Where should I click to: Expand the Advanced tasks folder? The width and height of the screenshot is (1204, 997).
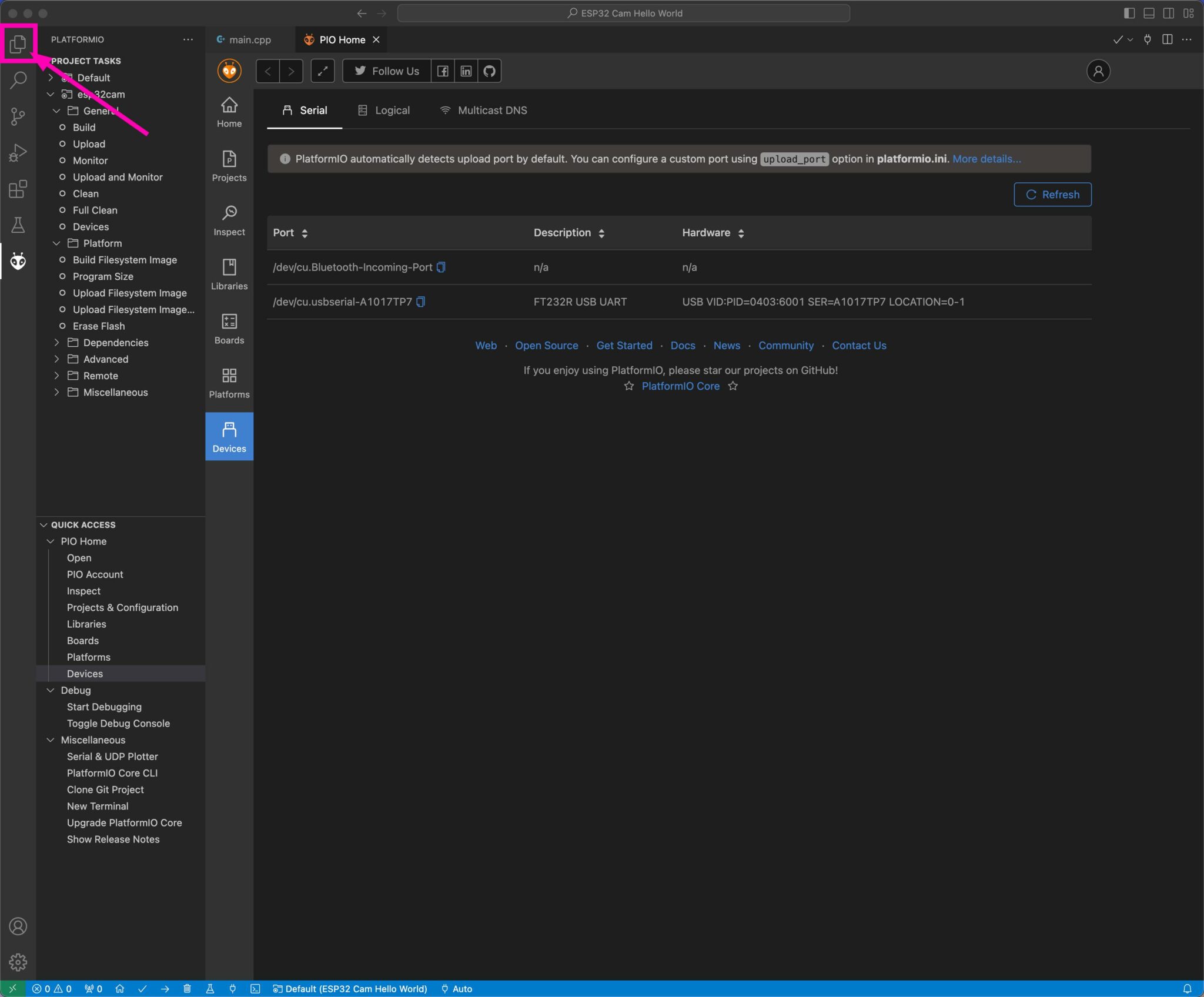(x=105, y=359)
